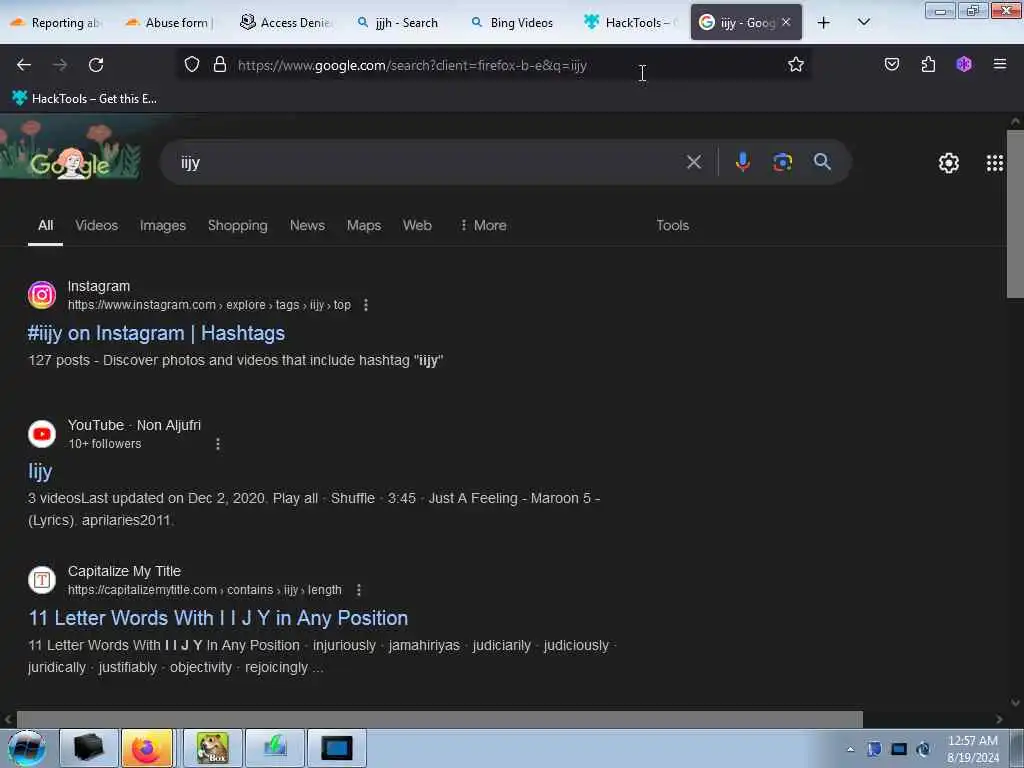Switch to Reporting browser tab
The height and width of the screenshot is (768, 1024).
57,23
